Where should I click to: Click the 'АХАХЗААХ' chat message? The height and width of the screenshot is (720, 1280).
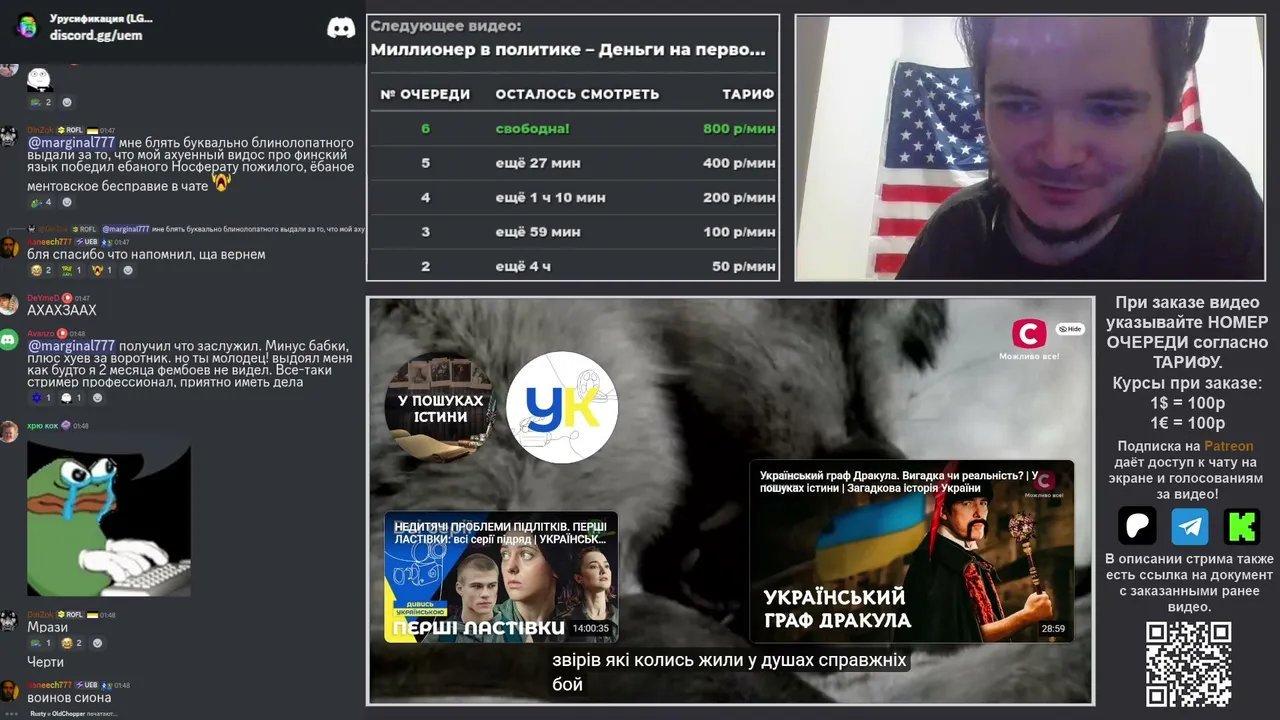pos(62,310)
